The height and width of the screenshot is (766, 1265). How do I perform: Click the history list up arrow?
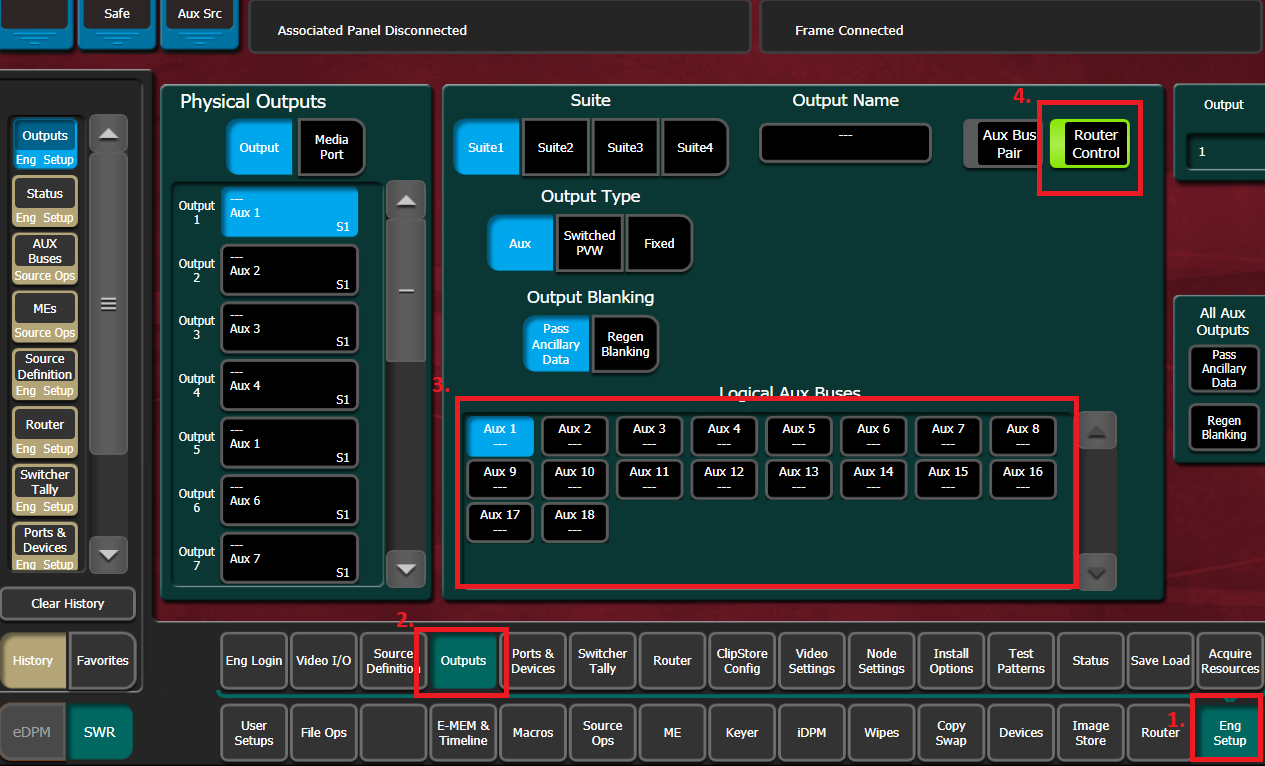coord(109,134)
